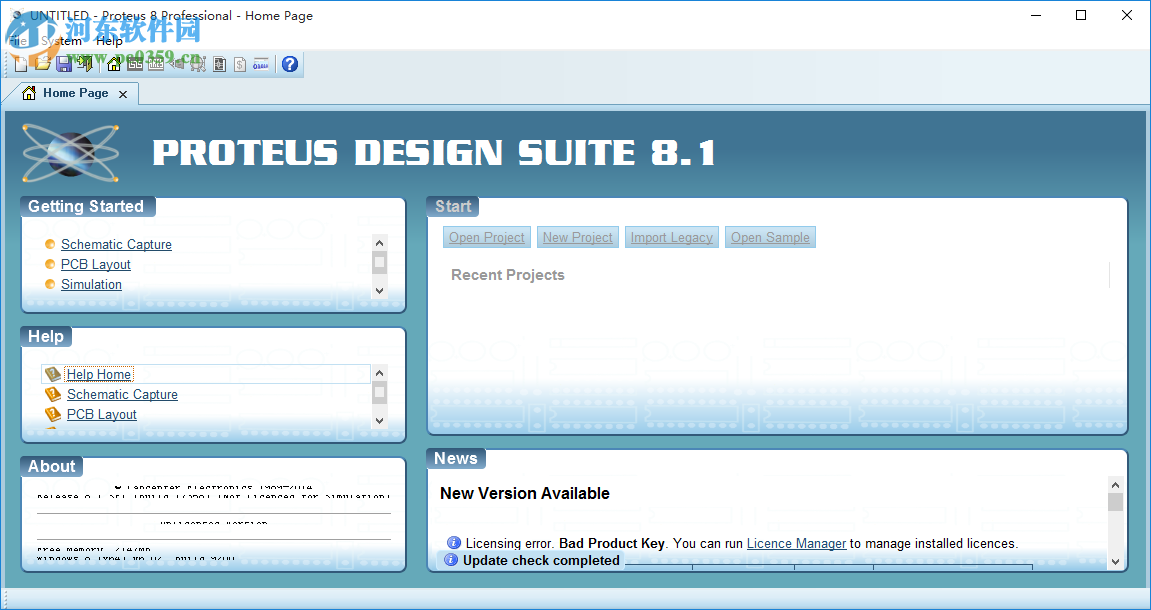The image size is (1151, 610).
Task: Click the book icon beside PCB Layout help
Action: click(x=53, y=414)
